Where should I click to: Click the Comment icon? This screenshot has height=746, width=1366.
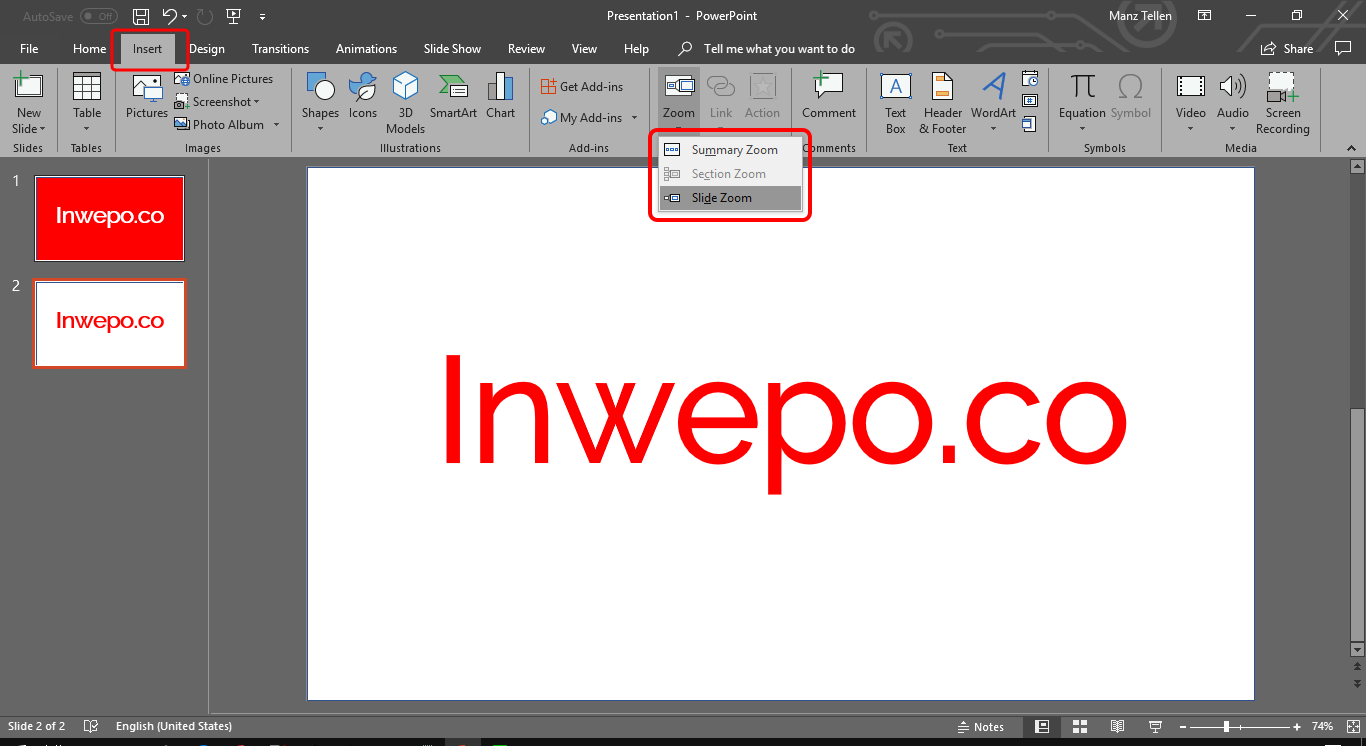point(828,96)
